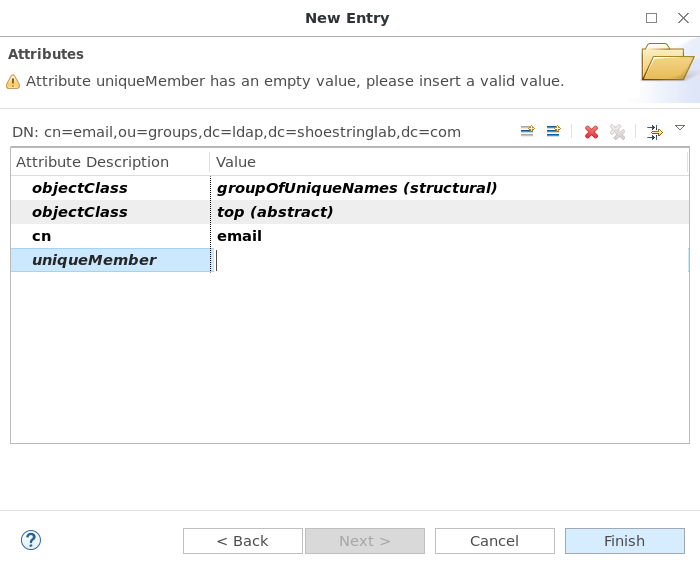This screenshot has width=700, height=571.
Task: Click the folder wizard image
Action: (x=667, y=63)
